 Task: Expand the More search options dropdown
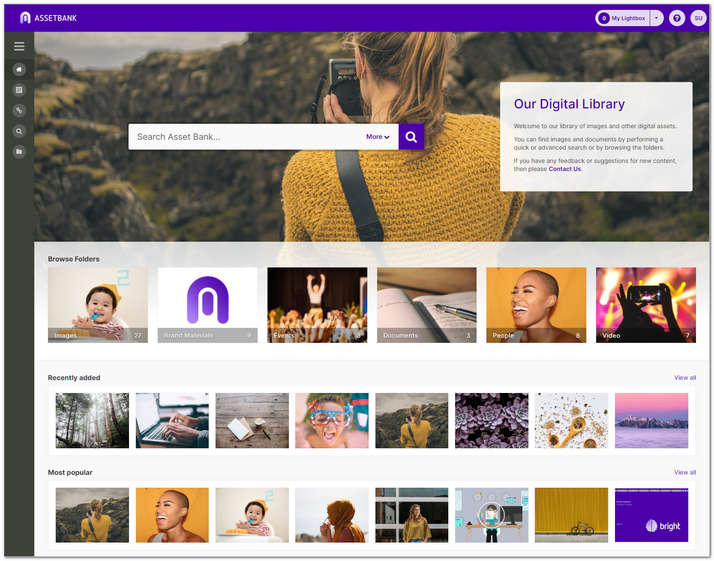click(377, 137)
